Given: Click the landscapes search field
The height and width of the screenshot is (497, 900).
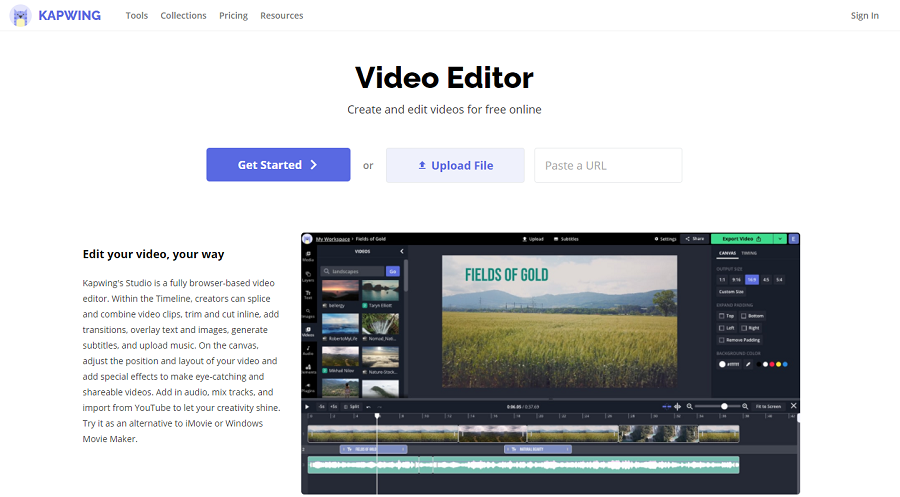Looking at the screenshot, I should 353,271.
